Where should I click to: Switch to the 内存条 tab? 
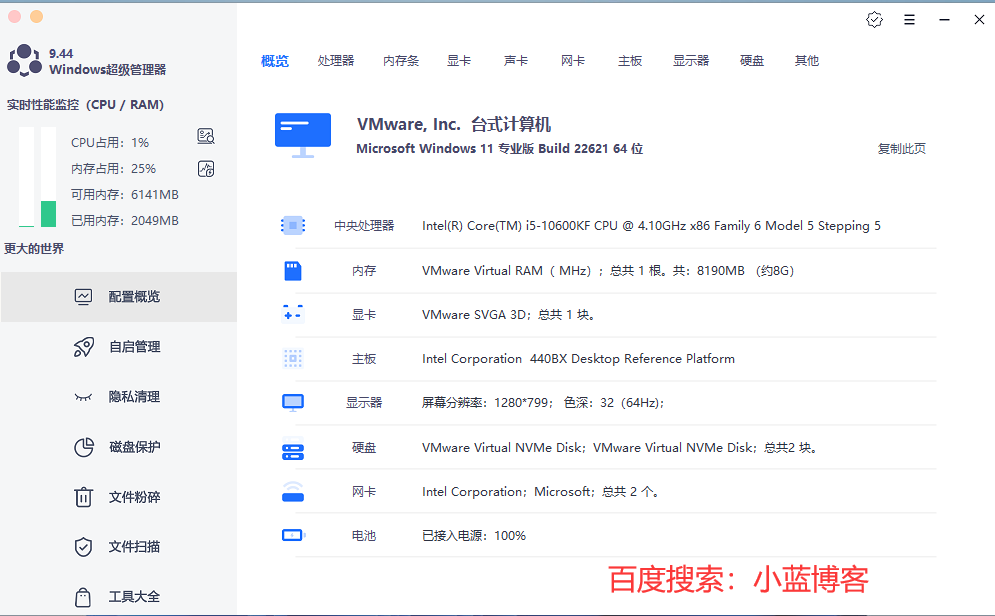tap(401, 61)
